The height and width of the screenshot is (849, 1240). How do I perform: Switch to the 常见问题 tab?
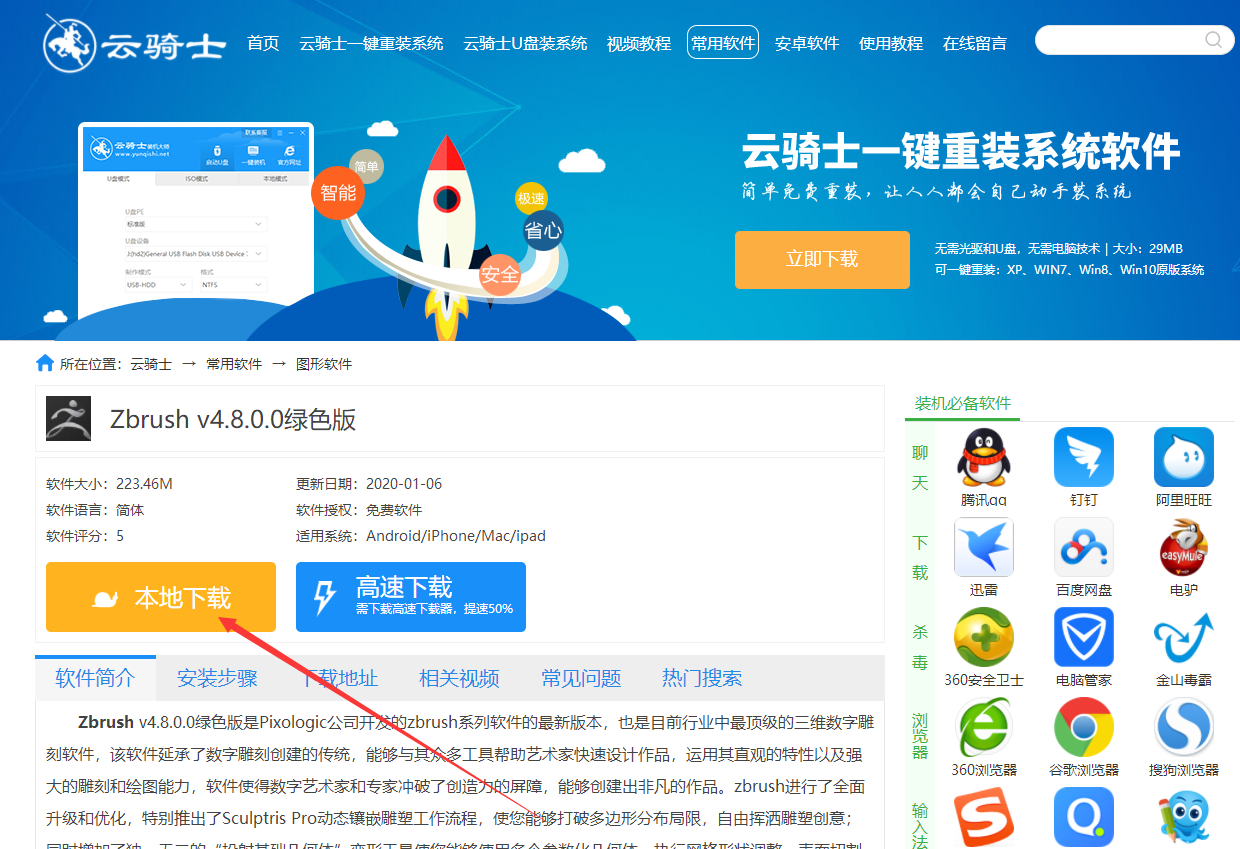pos(581,678)
